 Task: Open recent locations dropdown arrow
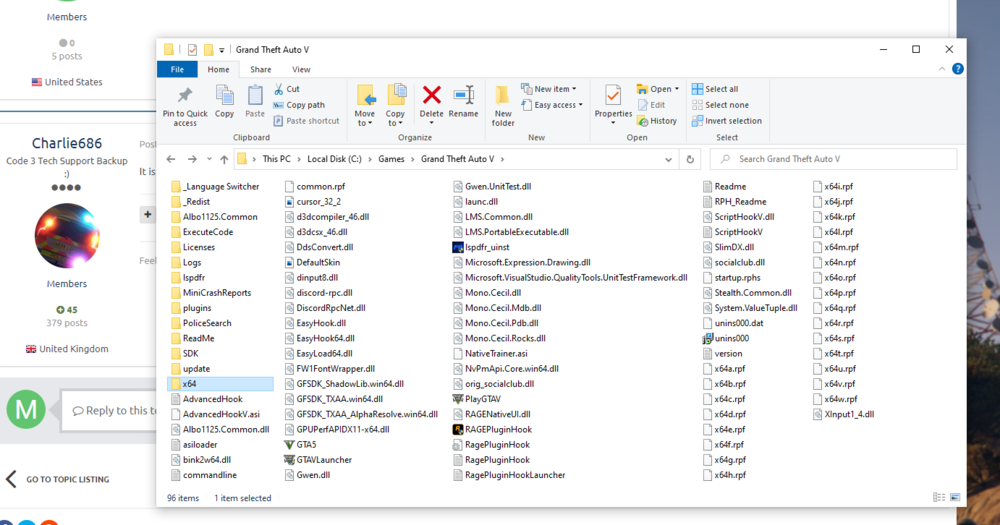(x=209, y=159)
